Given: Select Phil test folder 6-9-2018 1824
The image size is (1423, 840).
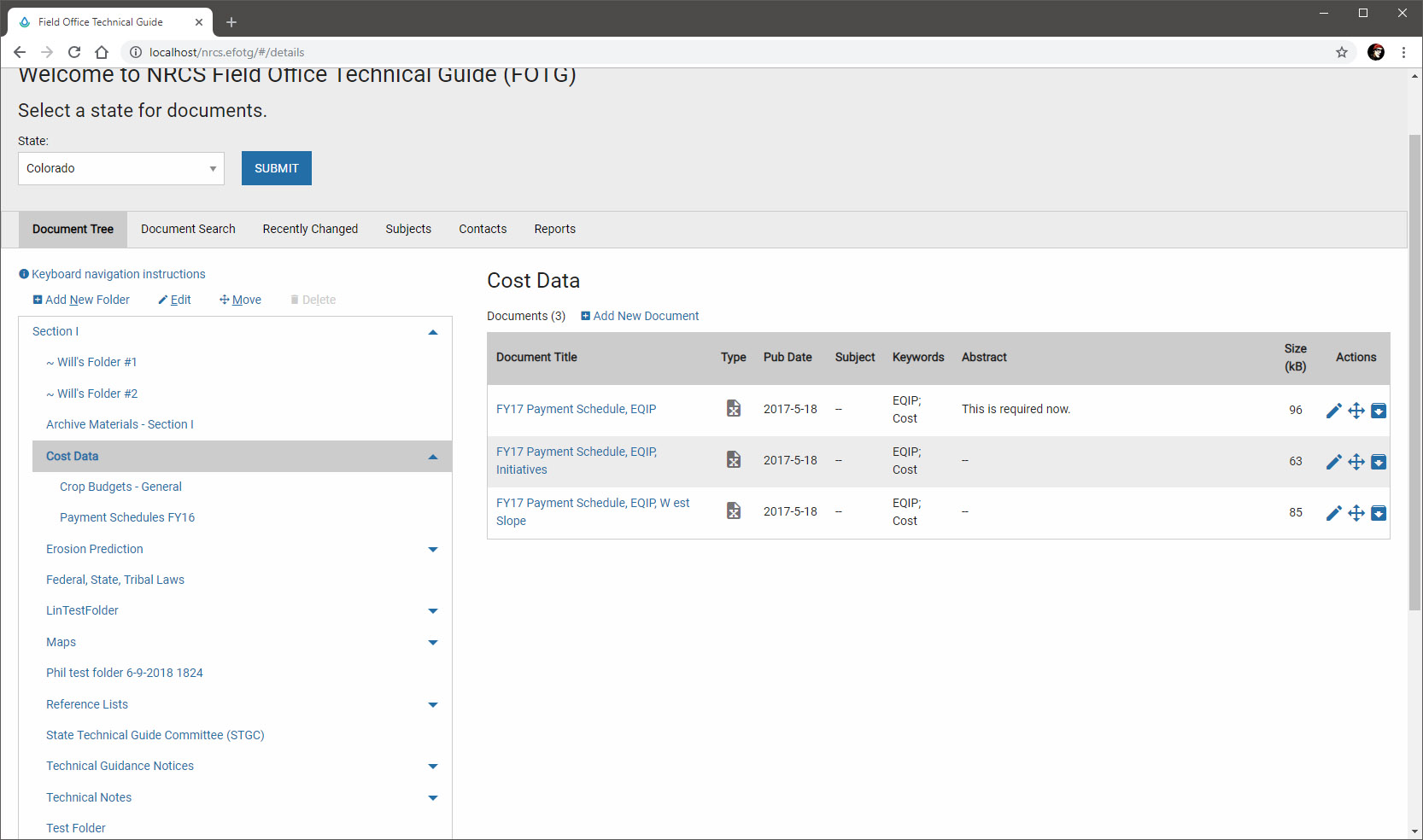Looking at the screenshot, I should point(125,673).
